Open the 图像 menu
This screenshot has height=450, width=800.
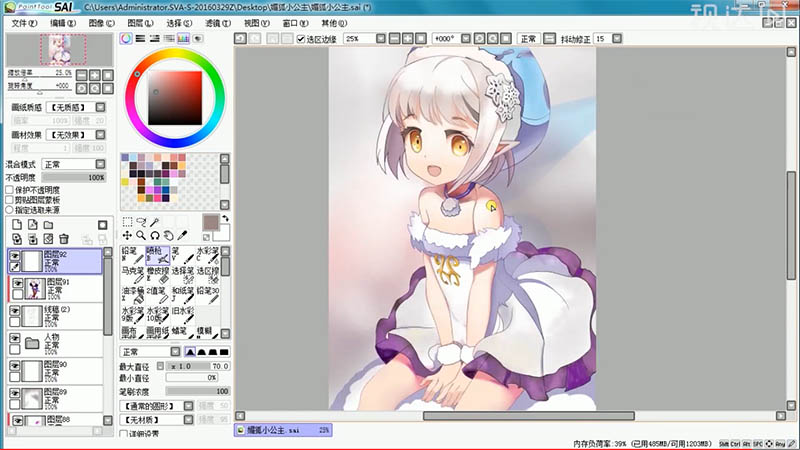tap(101, 23)
